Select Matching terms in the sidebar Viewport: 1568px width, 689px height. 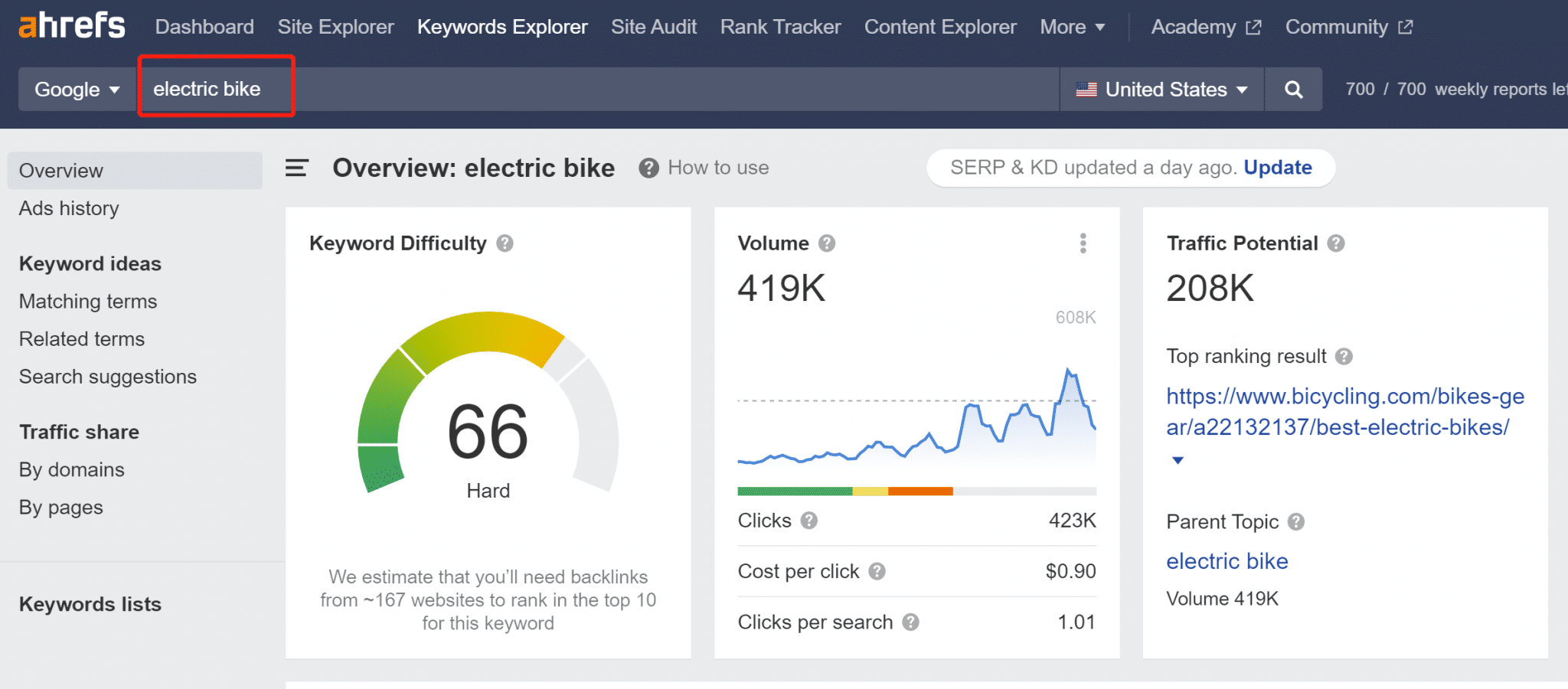pyautogui.click(x=88, y=302)
